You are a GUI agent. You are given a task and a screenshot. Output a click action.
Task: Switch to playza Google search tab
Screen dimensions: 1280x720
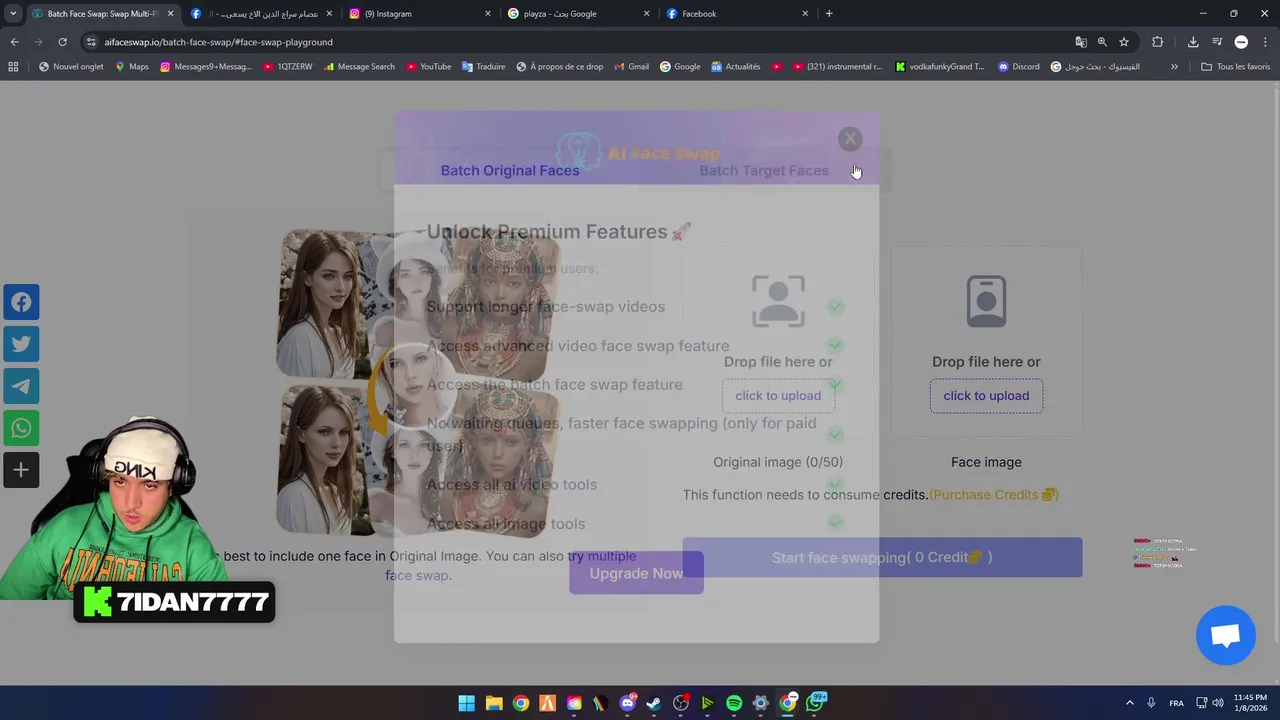pos(579,14)
